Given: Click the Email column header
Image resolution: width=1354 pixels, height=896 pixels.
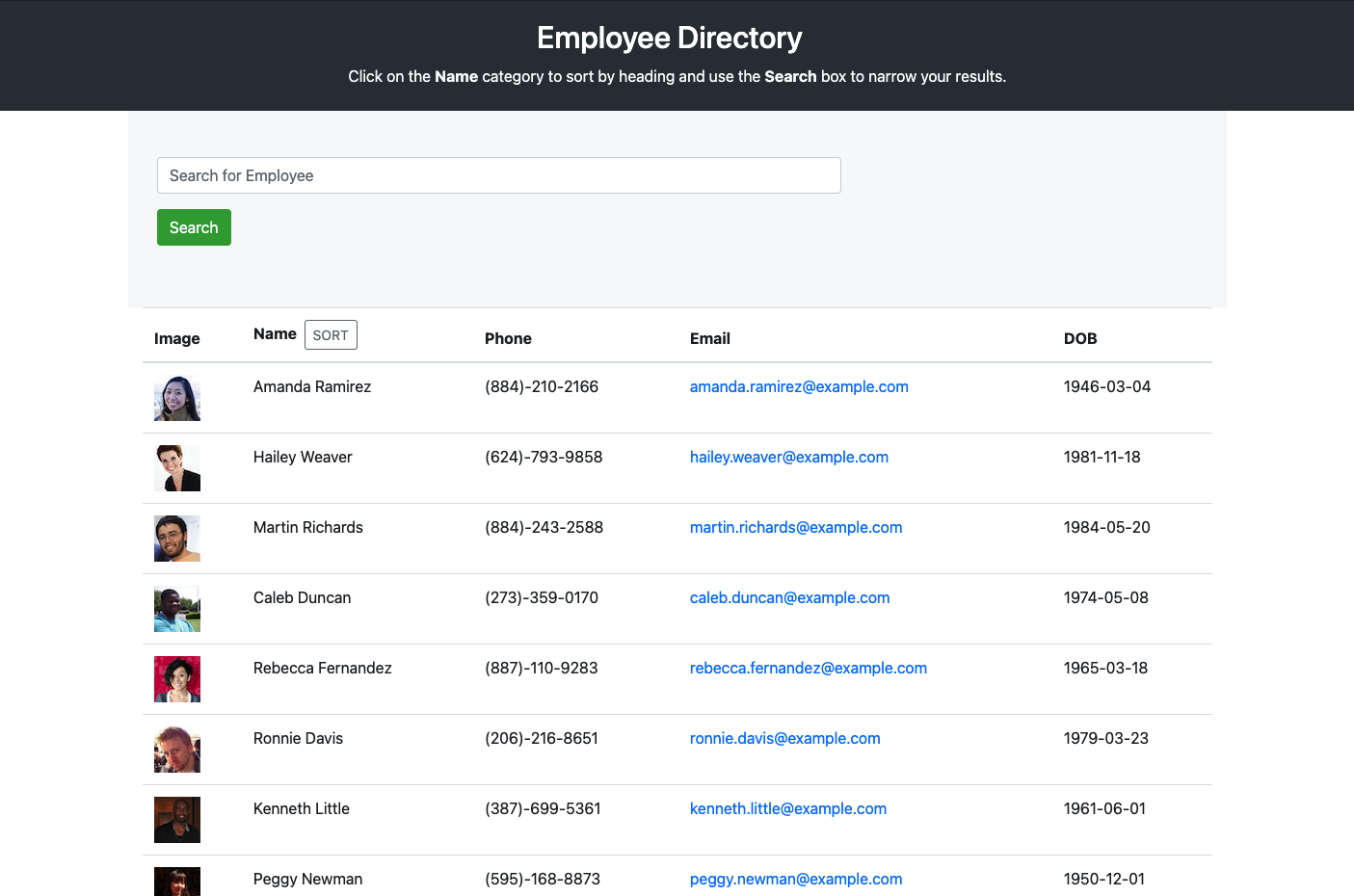Looking at the screenshot, I should point(710,338).
